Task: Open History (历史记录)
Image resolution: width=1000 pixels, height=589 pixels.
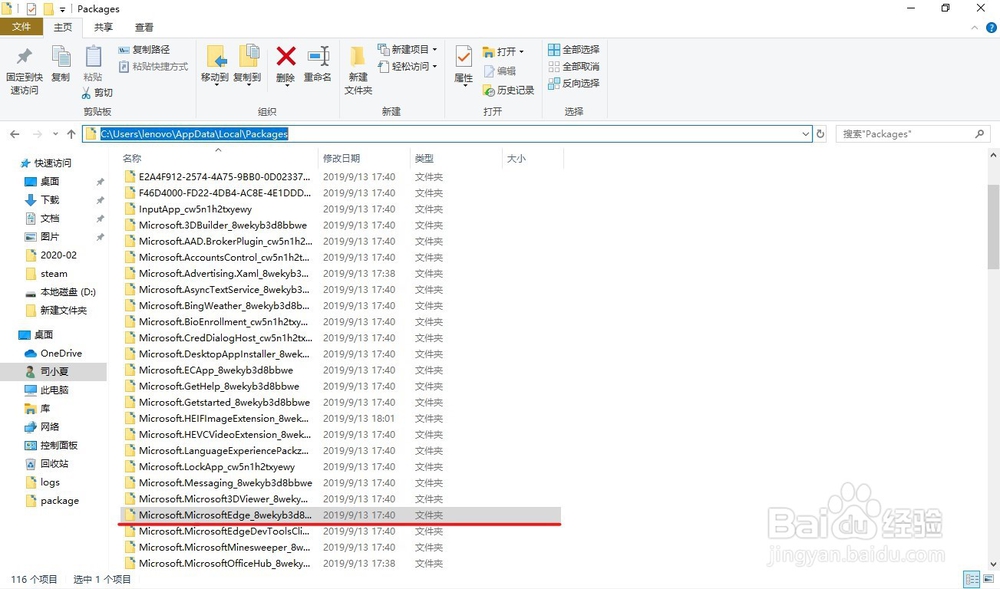Action: [508, 91]
